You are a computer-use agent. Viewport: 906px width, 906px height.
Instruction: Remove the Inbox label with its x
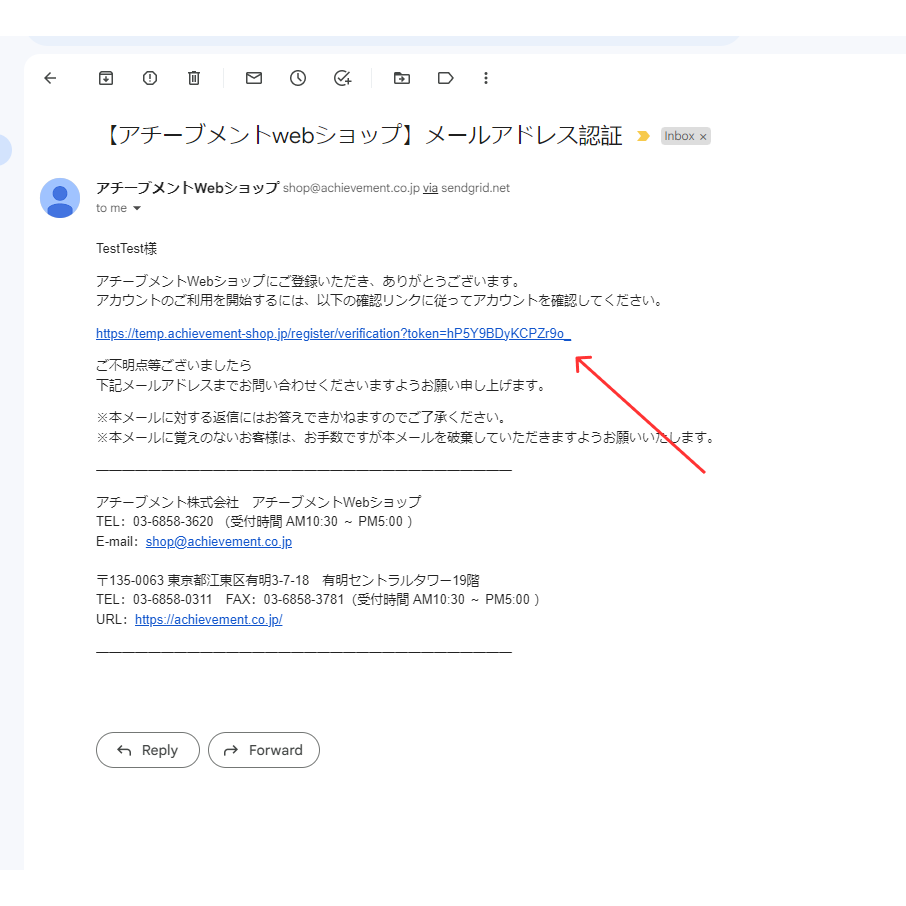click(703, 137)
